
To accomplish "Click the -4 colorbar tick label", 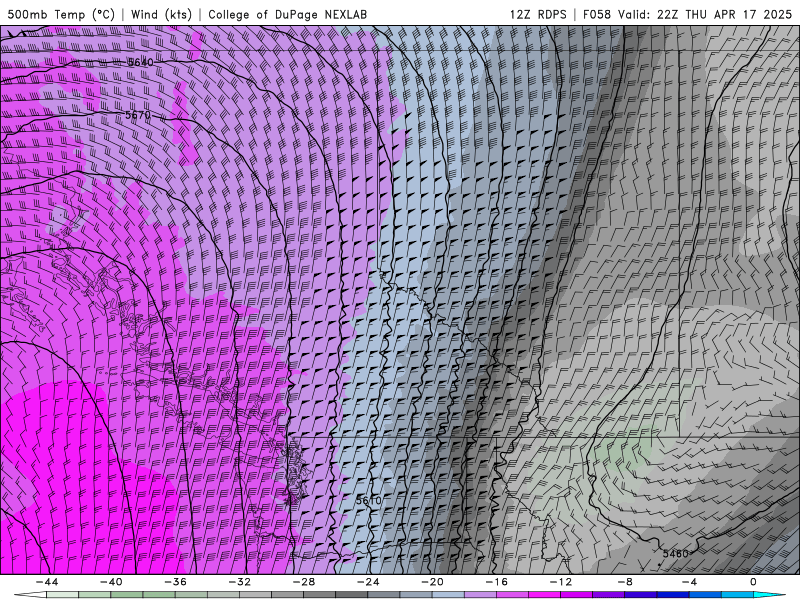I will point(689,582).
